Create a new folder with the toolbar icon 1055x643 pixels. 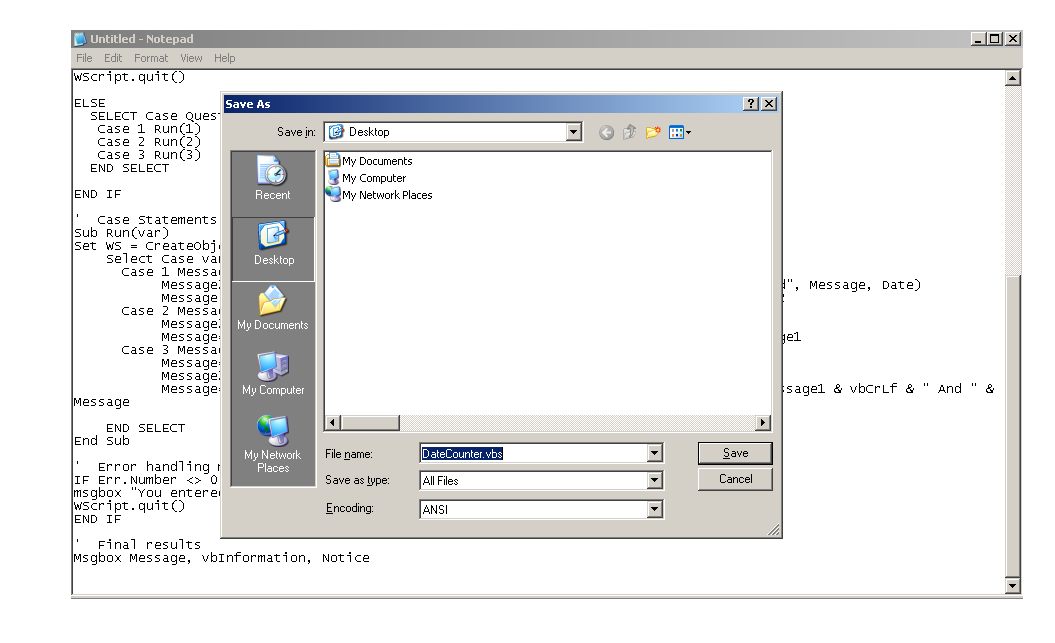[652, 131]
